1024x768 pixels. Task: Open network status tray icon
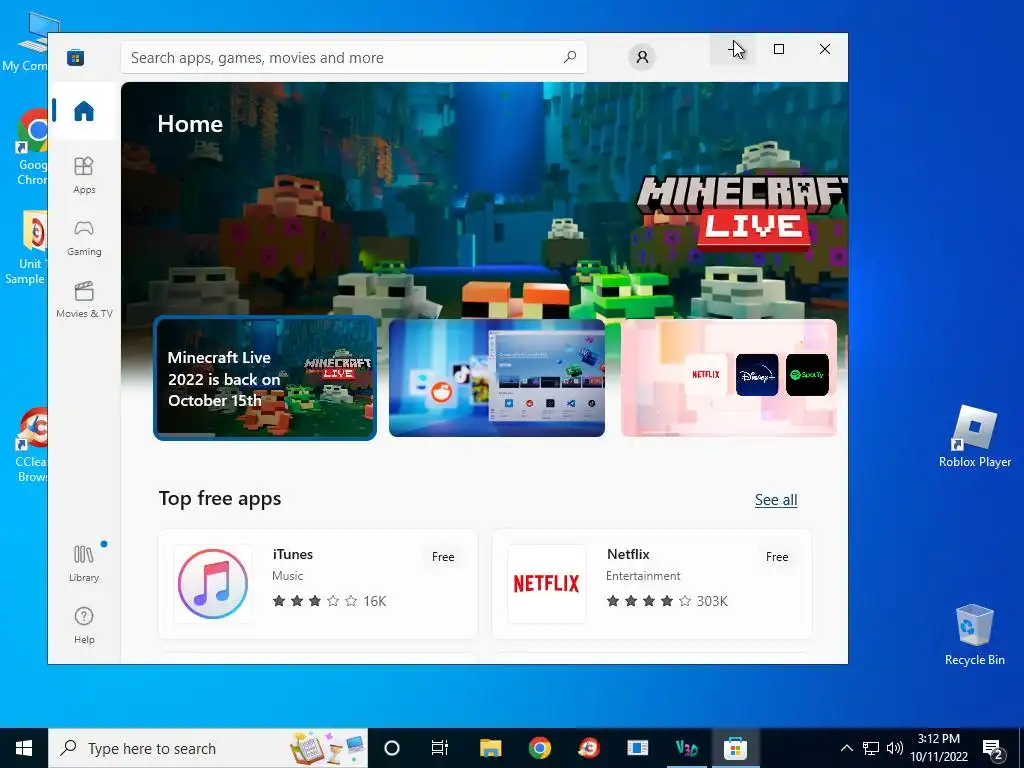tap(871, 748)
